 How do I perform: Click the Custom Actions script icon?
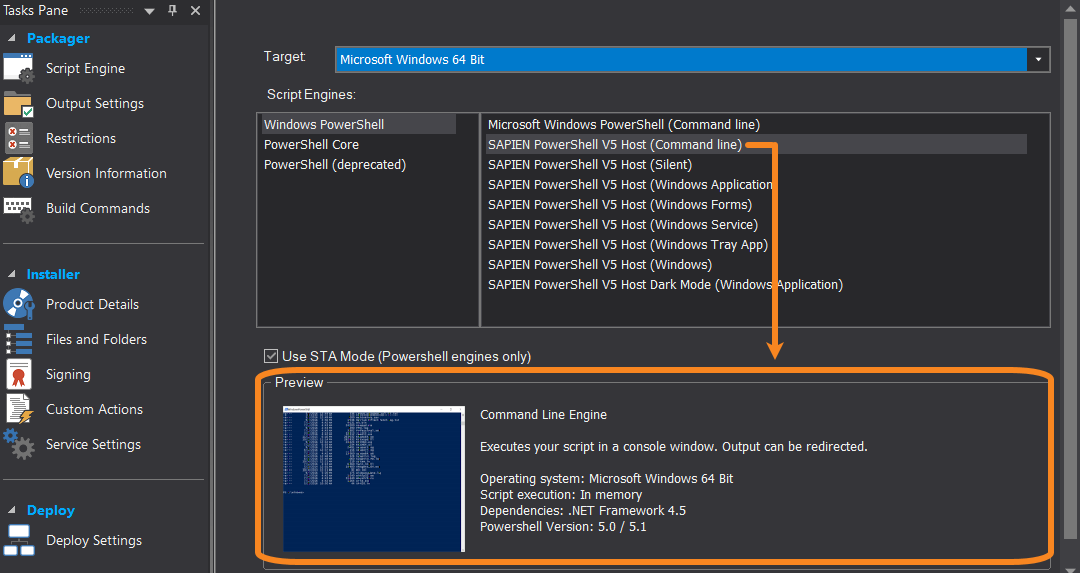pos(19,409)
